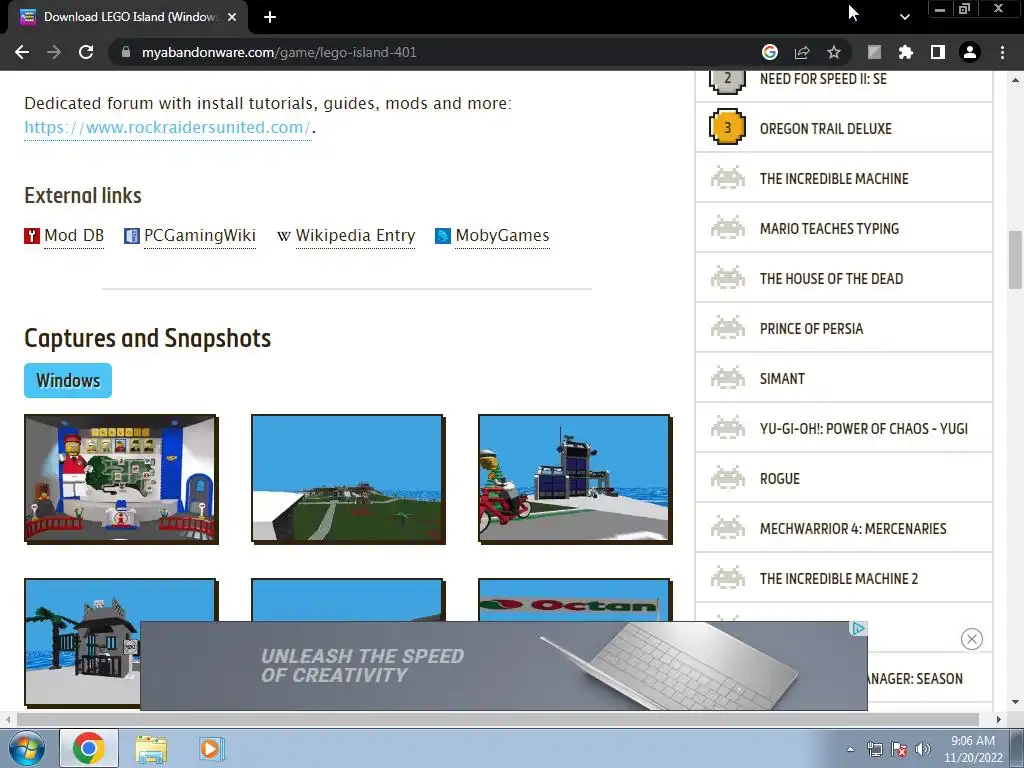Open the island overview screenshot thumbnail
Image resolution: width=1024 pixels, height=768 pixels.
click(x=348, y=479)
